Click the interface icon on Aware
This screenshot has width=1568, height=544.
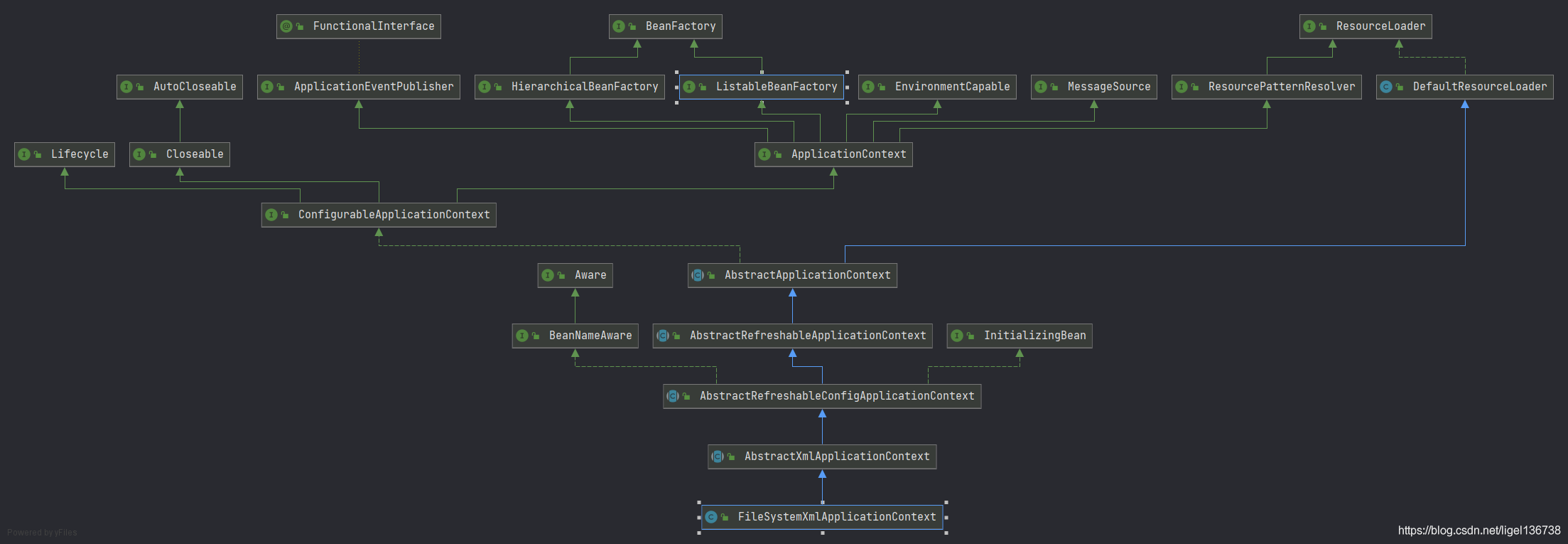[548, 275]
